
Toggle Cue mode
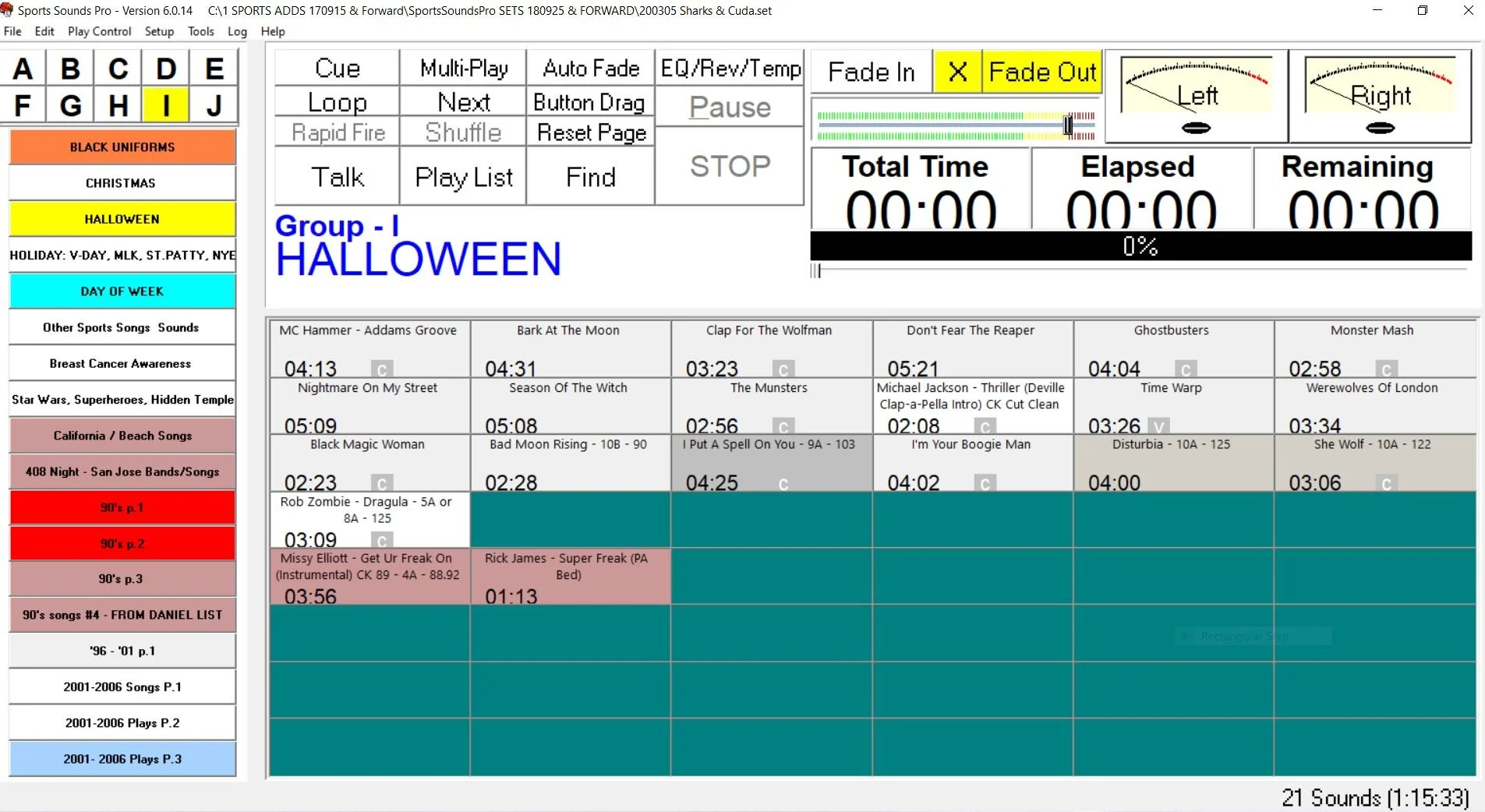pyautogui.click(x=337, y=68)
